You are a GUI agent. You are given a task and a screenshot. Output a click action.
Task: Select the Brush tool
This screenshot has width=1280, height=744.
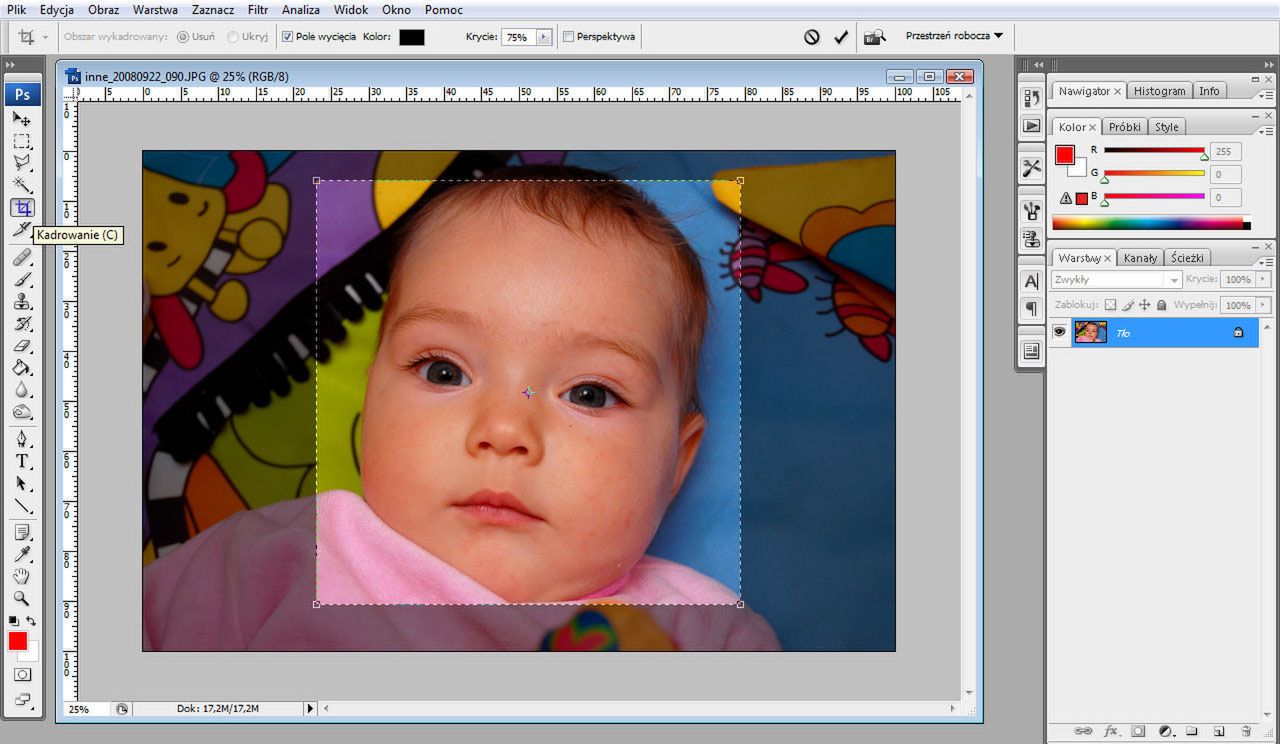coord(22,280)
